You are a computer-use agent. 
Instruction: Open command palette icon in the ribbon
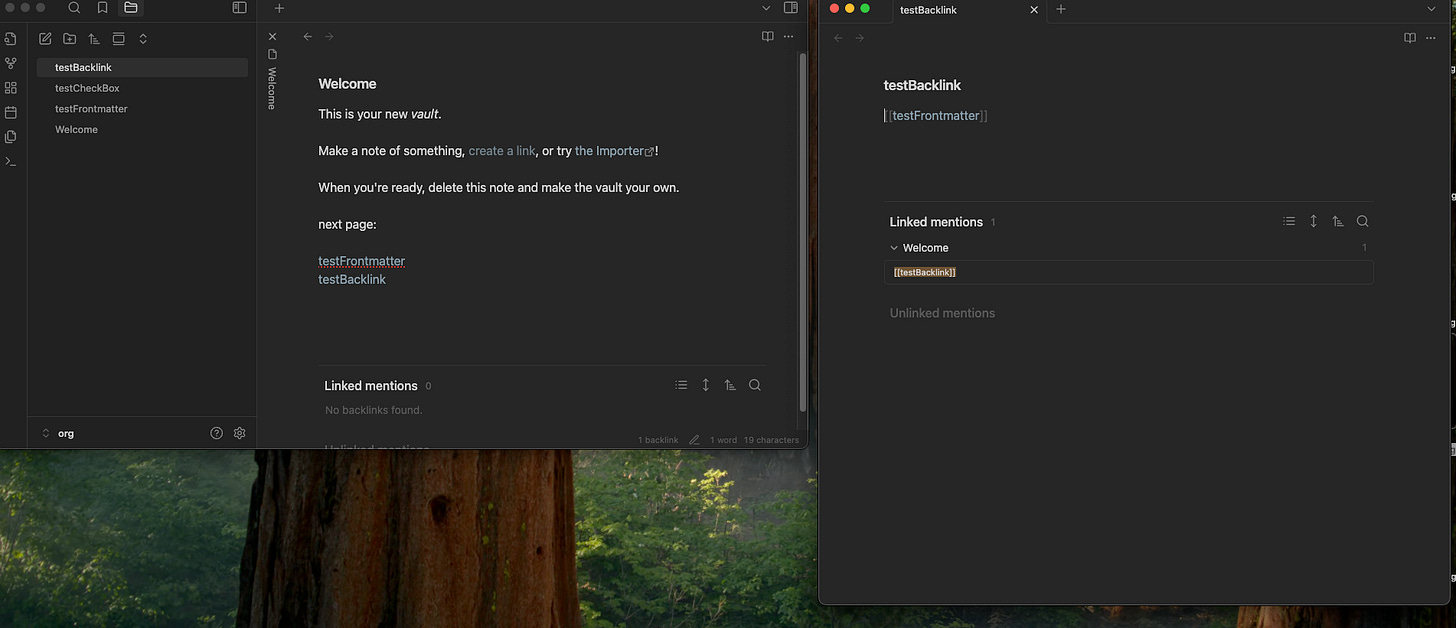tap(11, 161)
